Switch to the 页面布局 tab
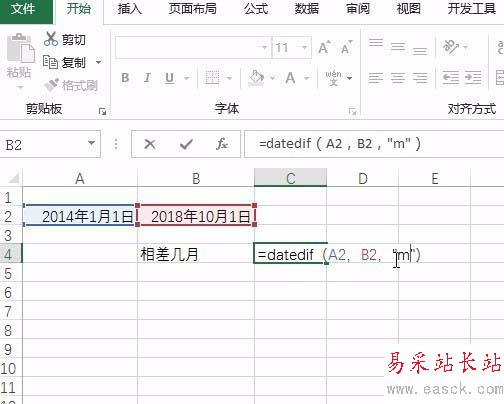This screenshot has width=504, height=404. 193,9
